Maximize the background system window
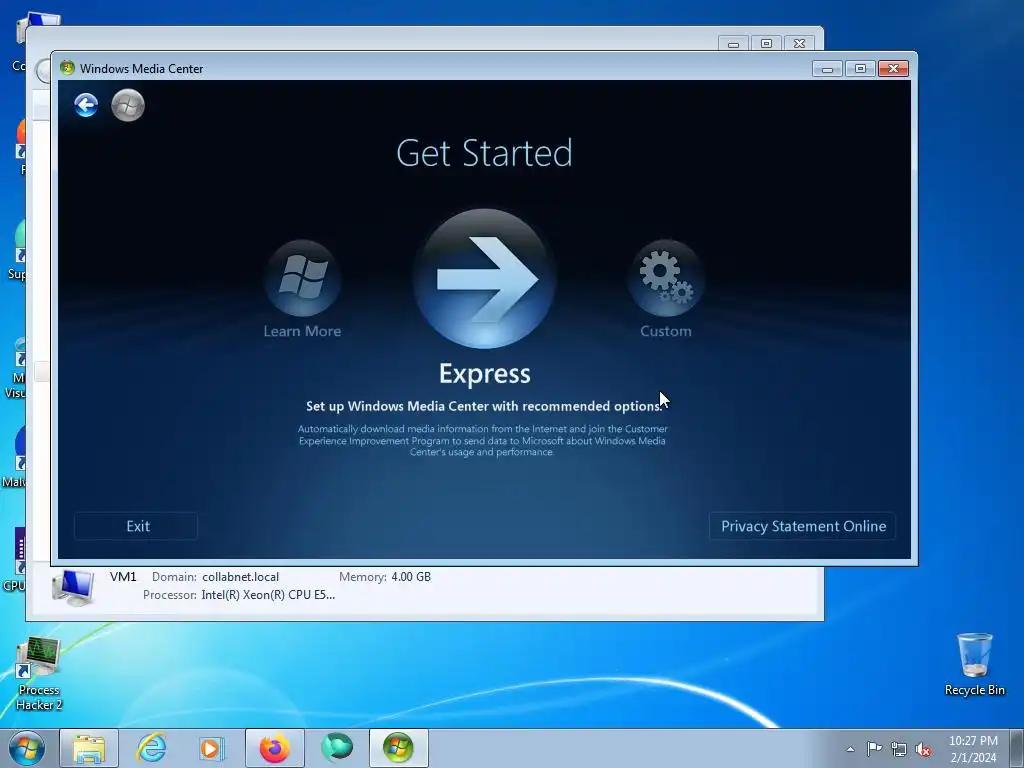This screenshot has width=1024, height=768. (766, 43)
